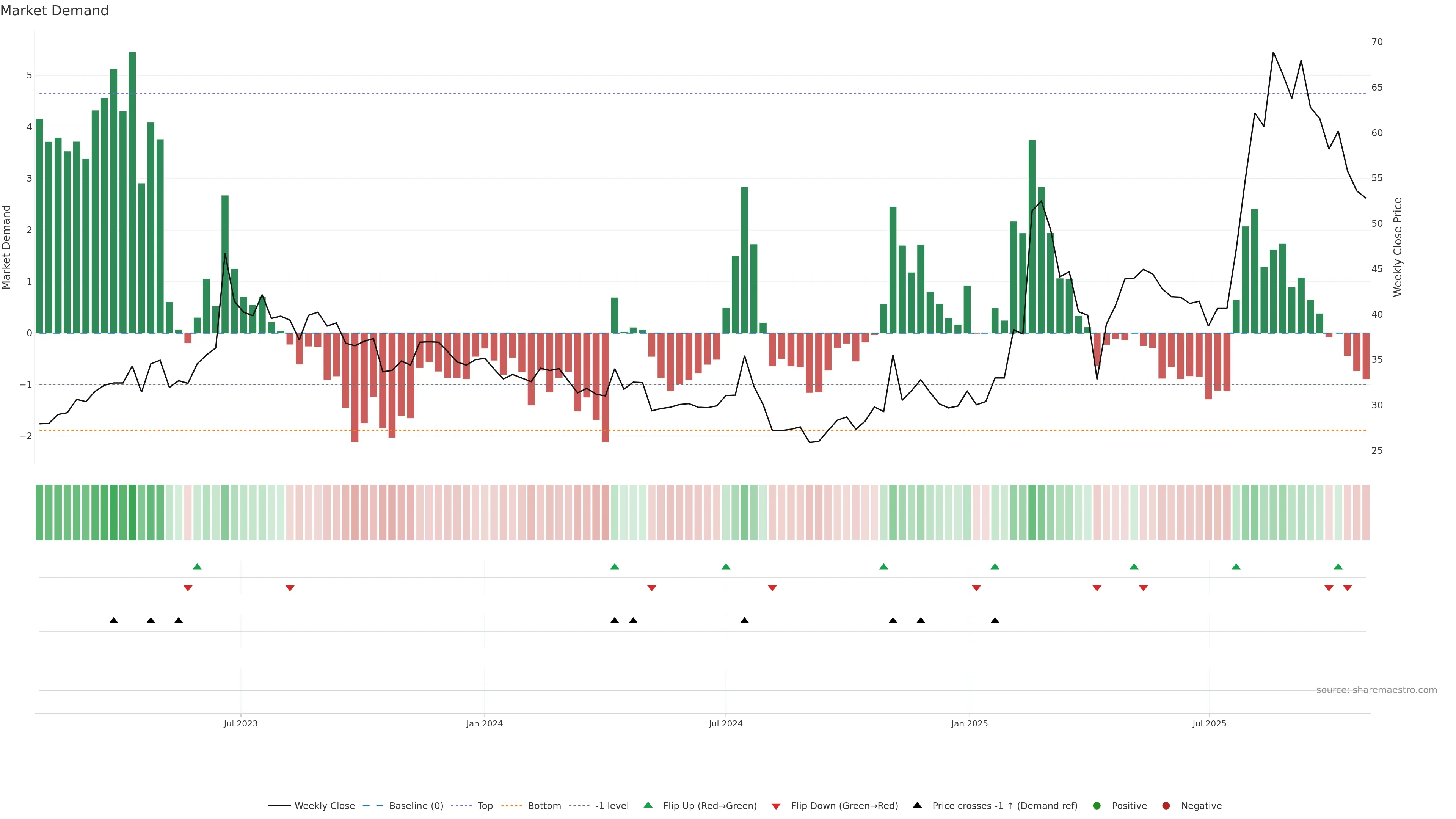Click the Jul 2024 x-axis label
Image resolution: width=1456 pixels, height=819 pixels.
click(725, 723)
